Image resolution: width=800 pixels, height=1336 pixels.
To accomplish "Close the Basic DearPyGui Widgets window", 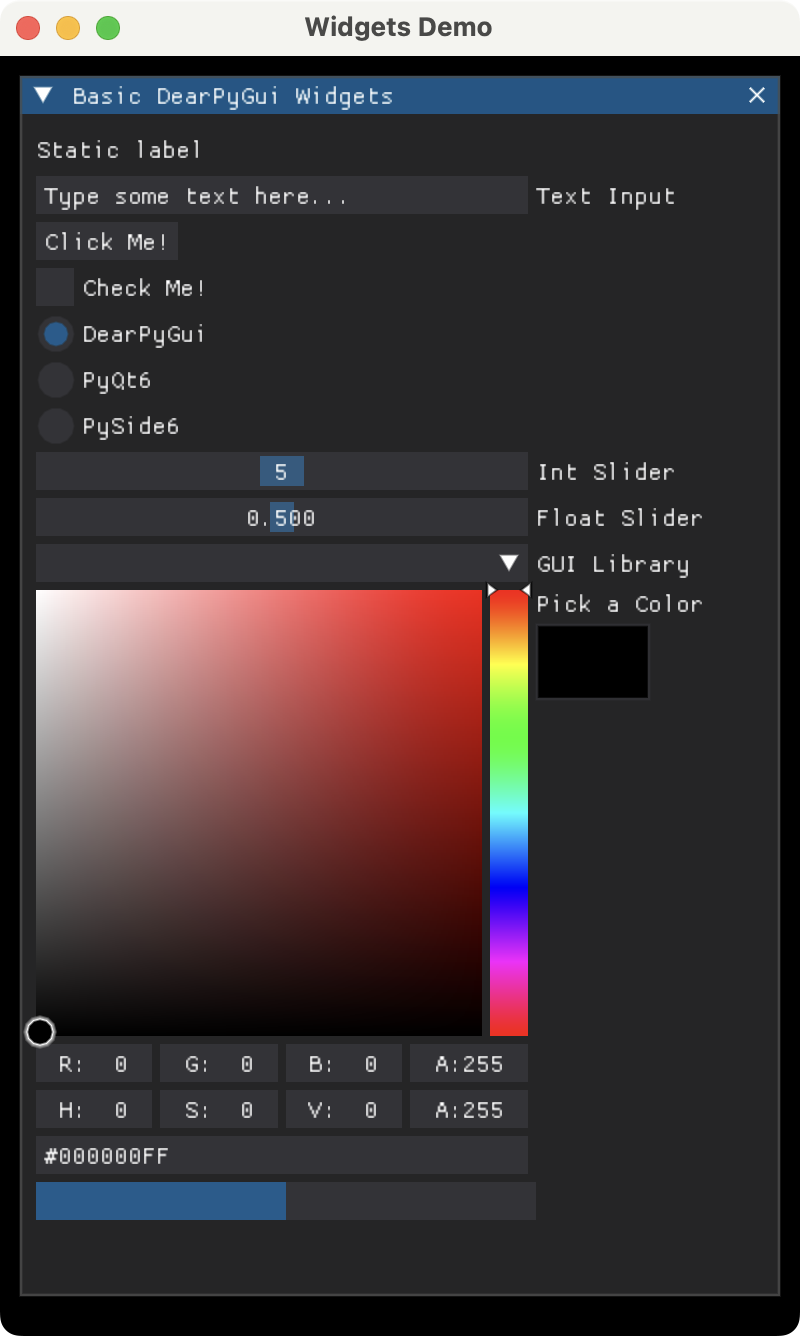I will pos(757,95).
